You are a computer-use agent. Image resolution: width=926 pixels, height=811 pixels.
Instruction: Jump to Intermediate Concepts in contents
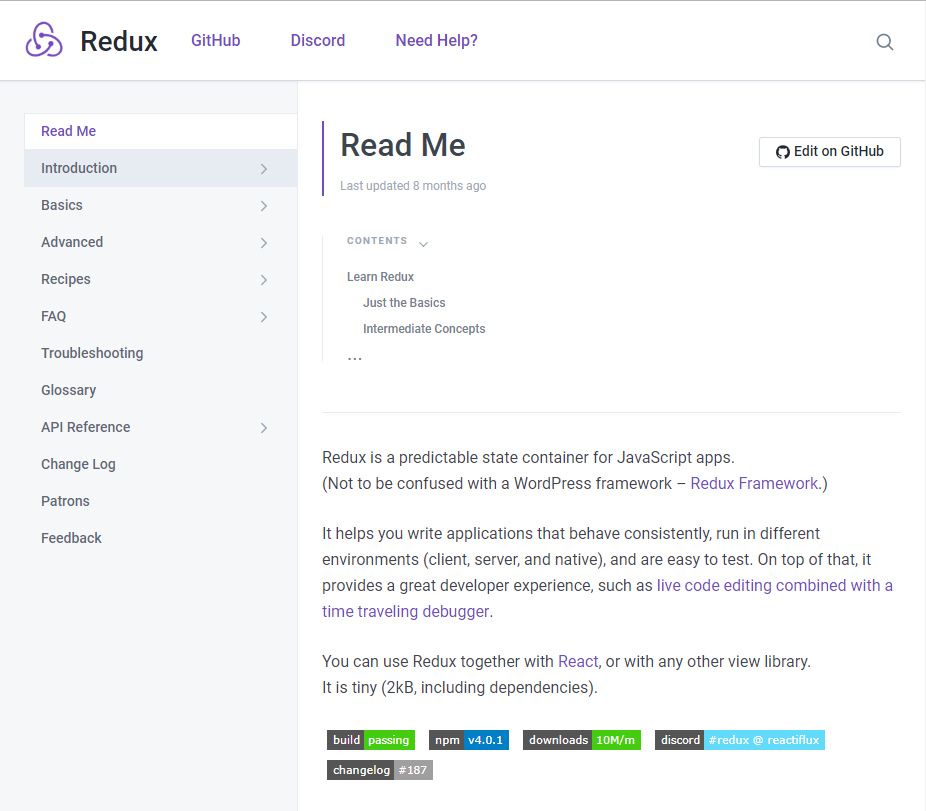pyautogui.click(x=424, y=329)
